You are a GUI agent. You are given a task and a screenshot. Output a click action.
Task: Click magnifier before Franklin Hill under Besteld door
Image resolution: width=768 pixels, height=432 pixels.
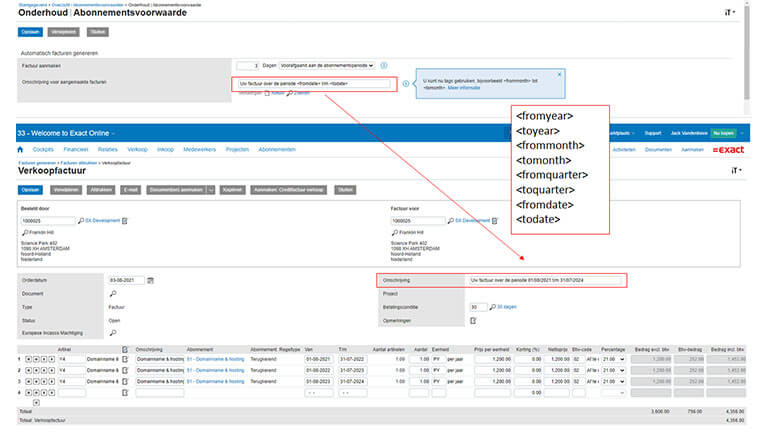pyautogui.click(x=24, y=233)
